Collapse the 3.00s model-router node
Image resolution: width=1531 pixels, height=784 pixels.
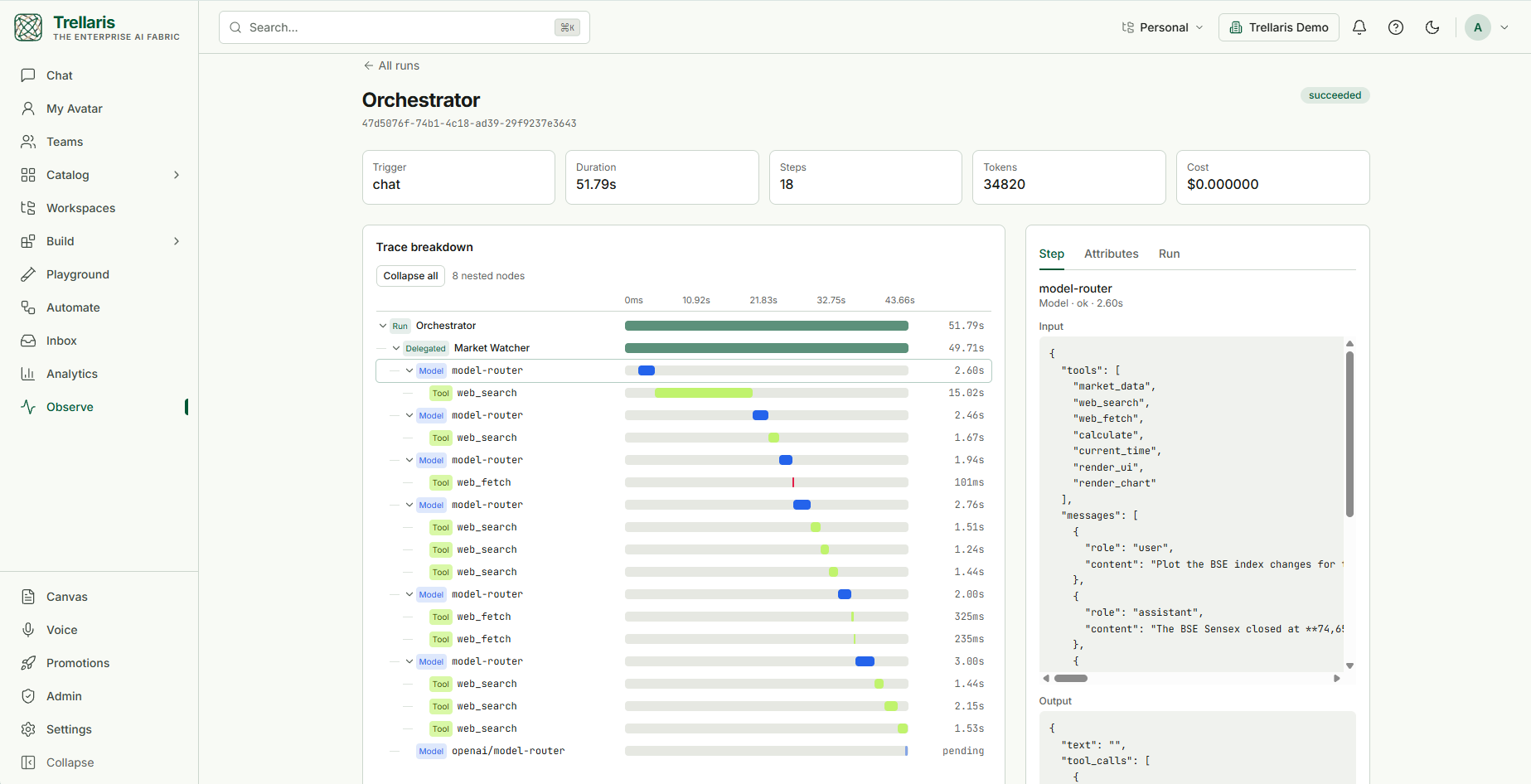[409, 661]
